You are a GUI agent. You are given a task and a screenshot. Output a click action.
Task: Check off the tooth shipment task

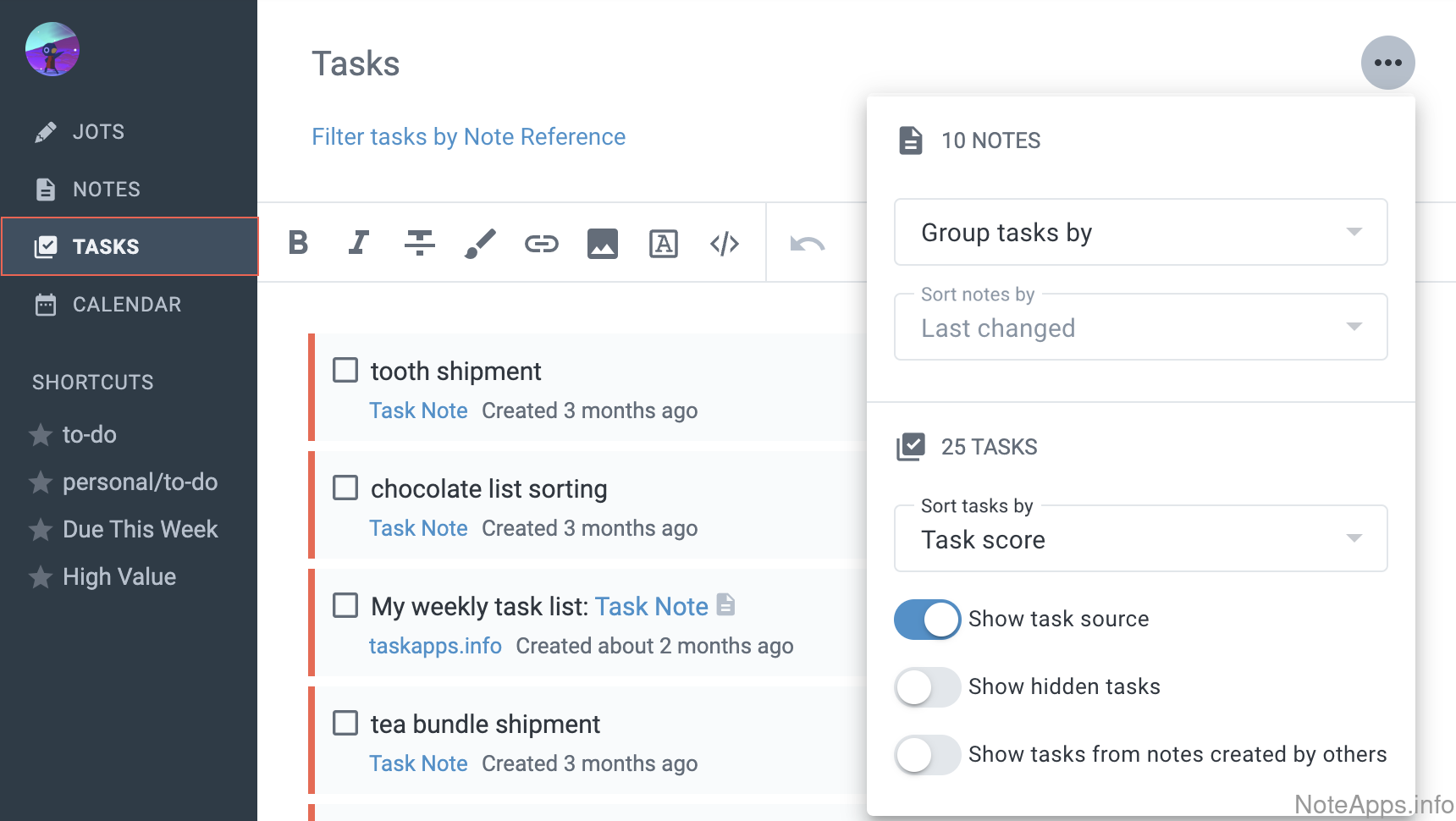345,371
